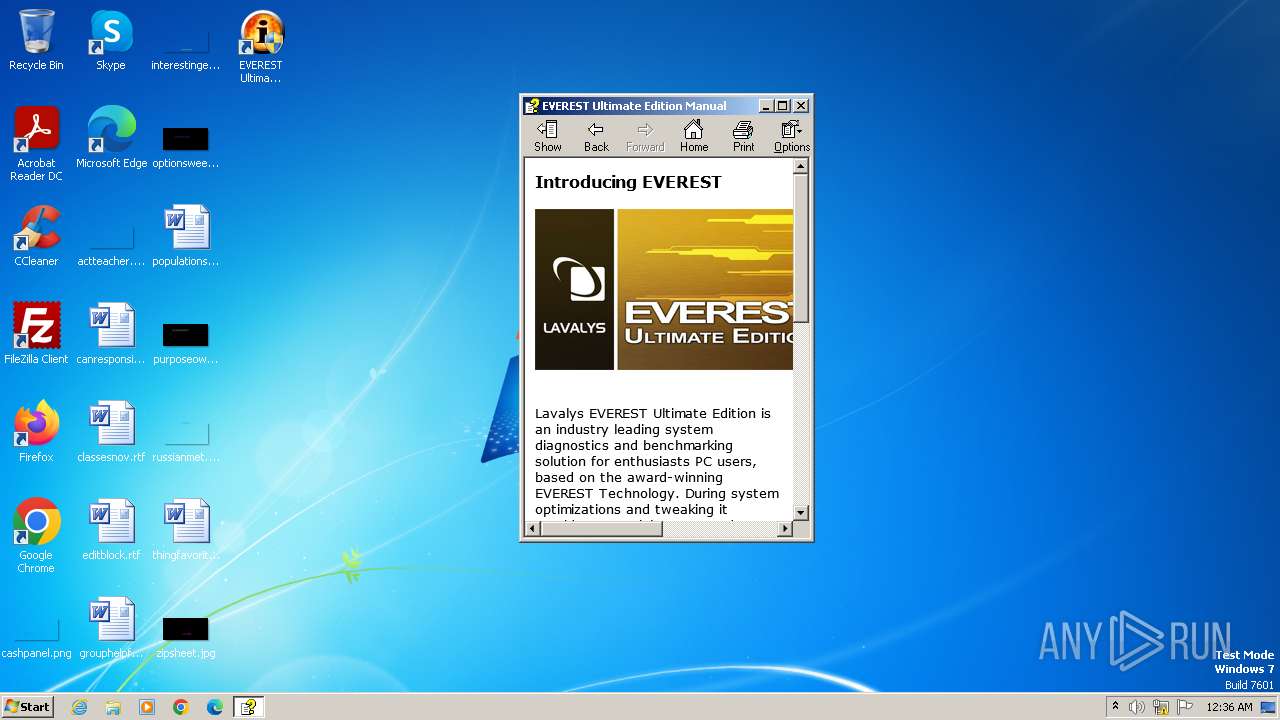Click the 12:36 AM taskbar clock

(1229, 707)
